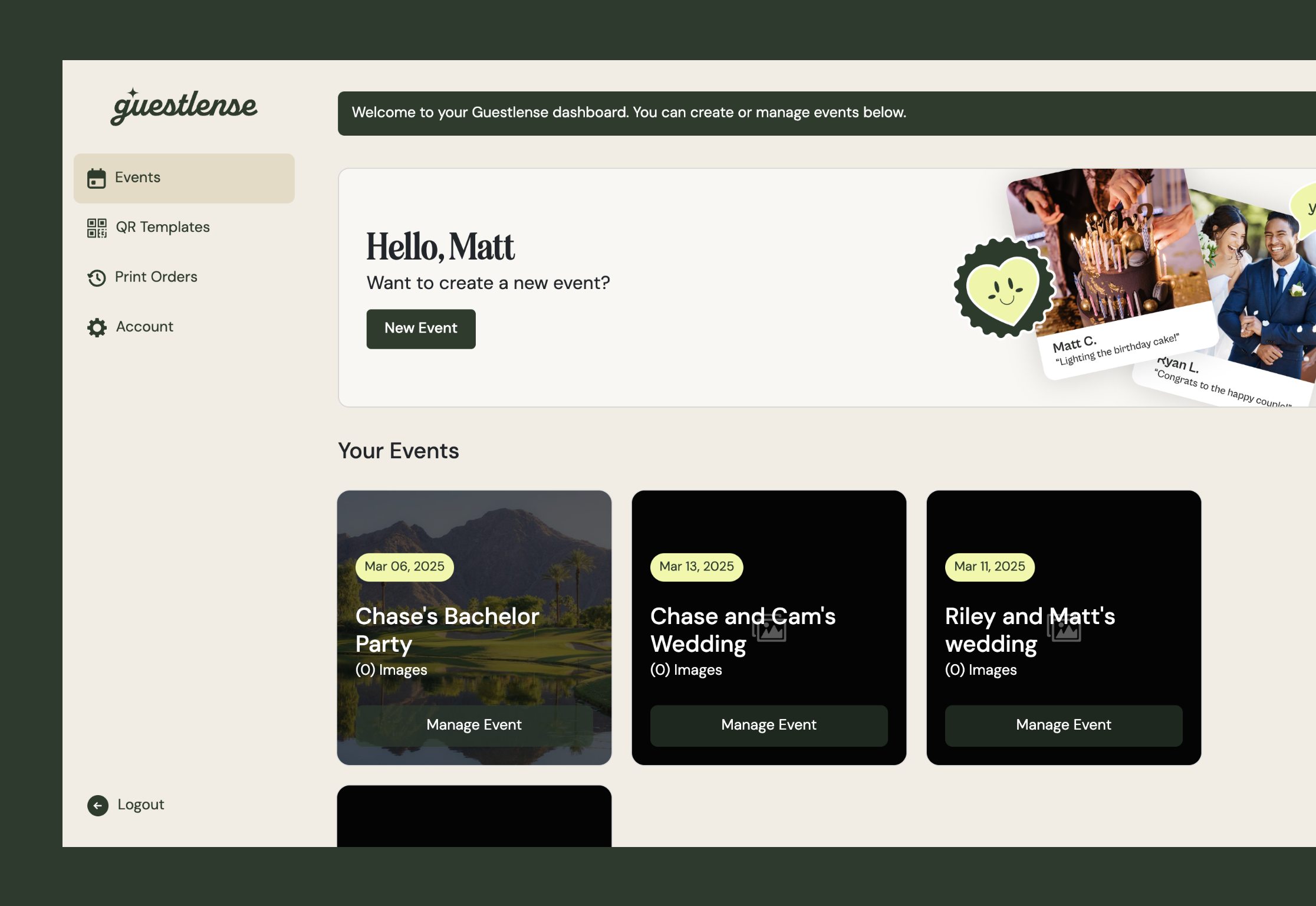
Task: Click the Mar 06, 2025 date badge
Action: (404, 567)
